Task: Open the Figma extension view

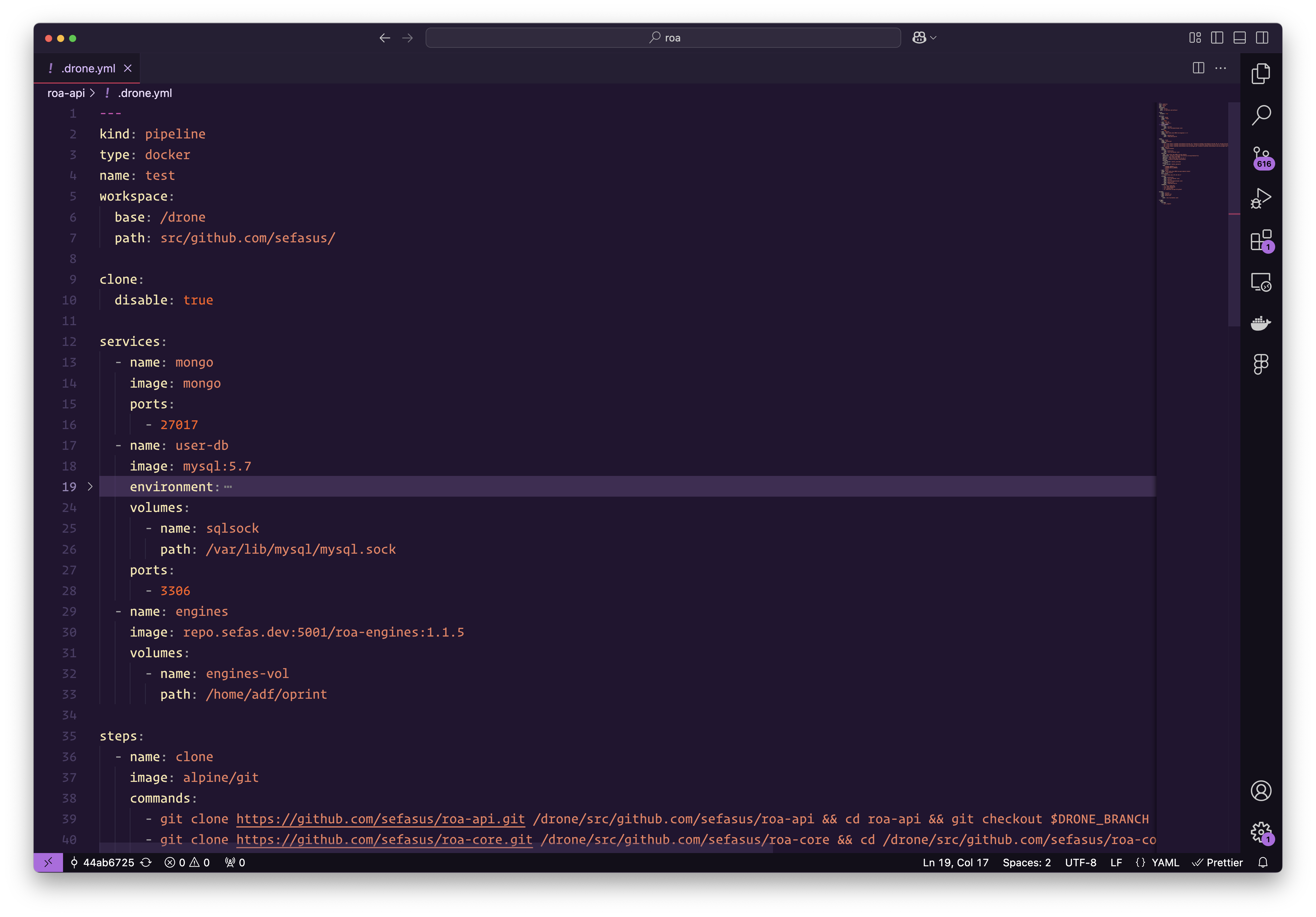Action: click(x=1260, y=364)
